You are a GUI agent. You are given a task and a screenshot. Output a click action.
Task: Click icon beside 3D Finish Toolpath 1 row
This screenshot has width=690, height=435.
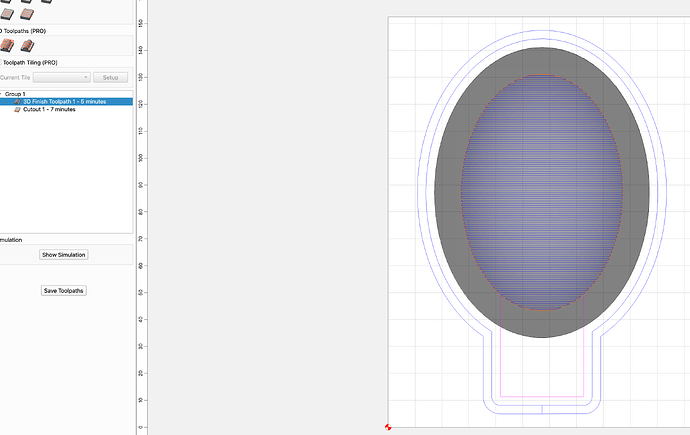pos(18,102)
